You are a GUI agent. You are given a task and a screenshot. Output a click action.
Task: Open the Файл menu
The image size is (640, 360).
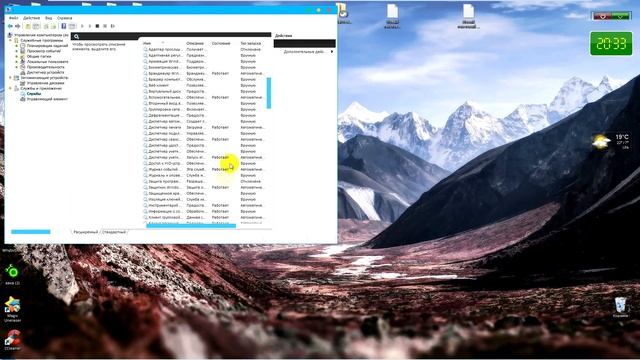point(13,18)
